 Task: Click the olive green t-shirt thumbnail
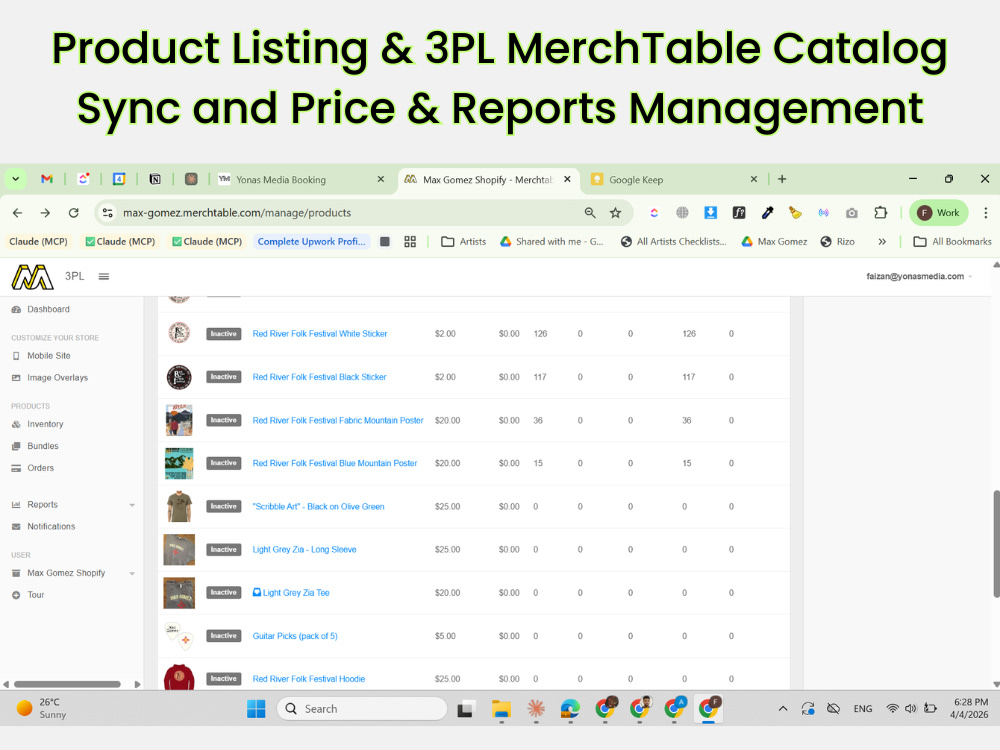[x=179, y=506]
